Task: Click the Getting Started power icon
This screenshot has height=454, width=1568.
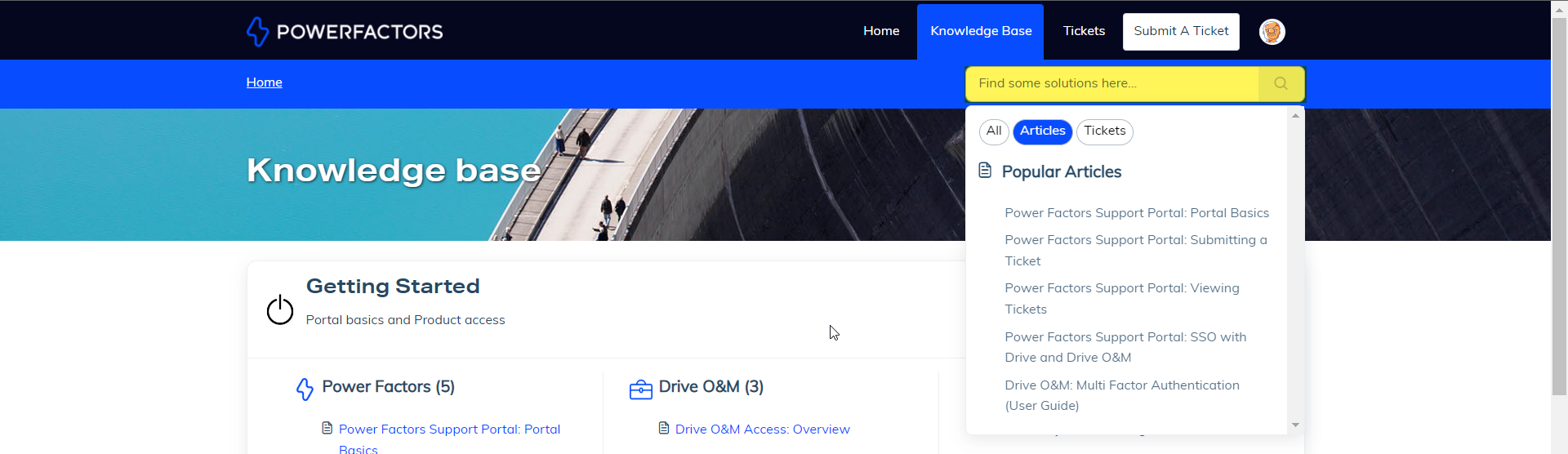Action: click(280, 309)
